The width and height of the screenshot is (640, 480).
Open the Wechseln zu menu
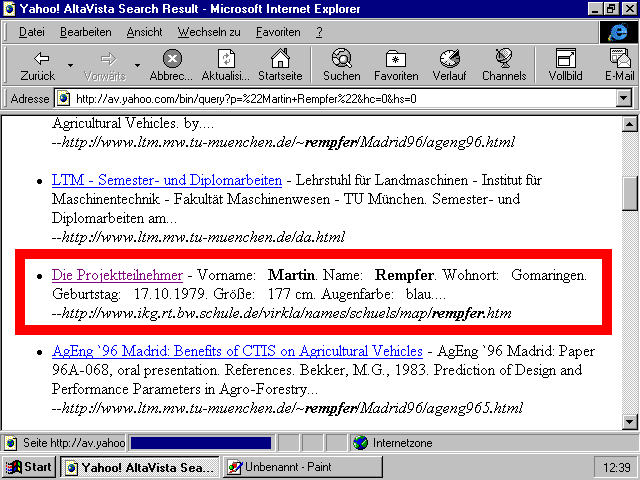209,32
